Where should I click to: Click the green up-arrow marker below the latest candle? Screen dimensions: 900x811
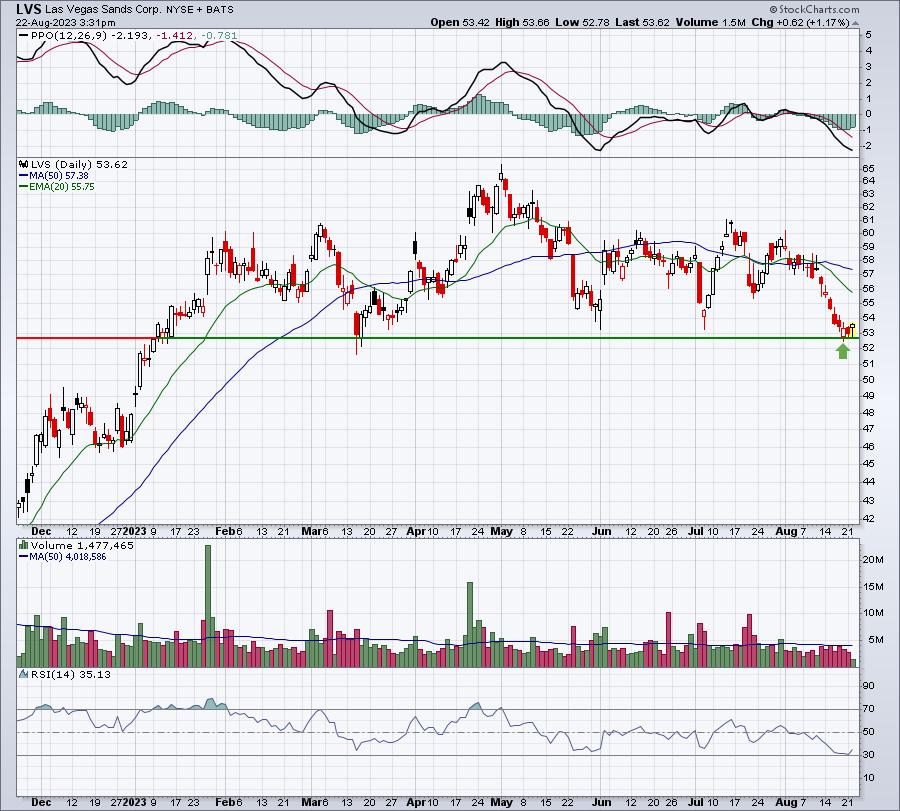(843, 351)
